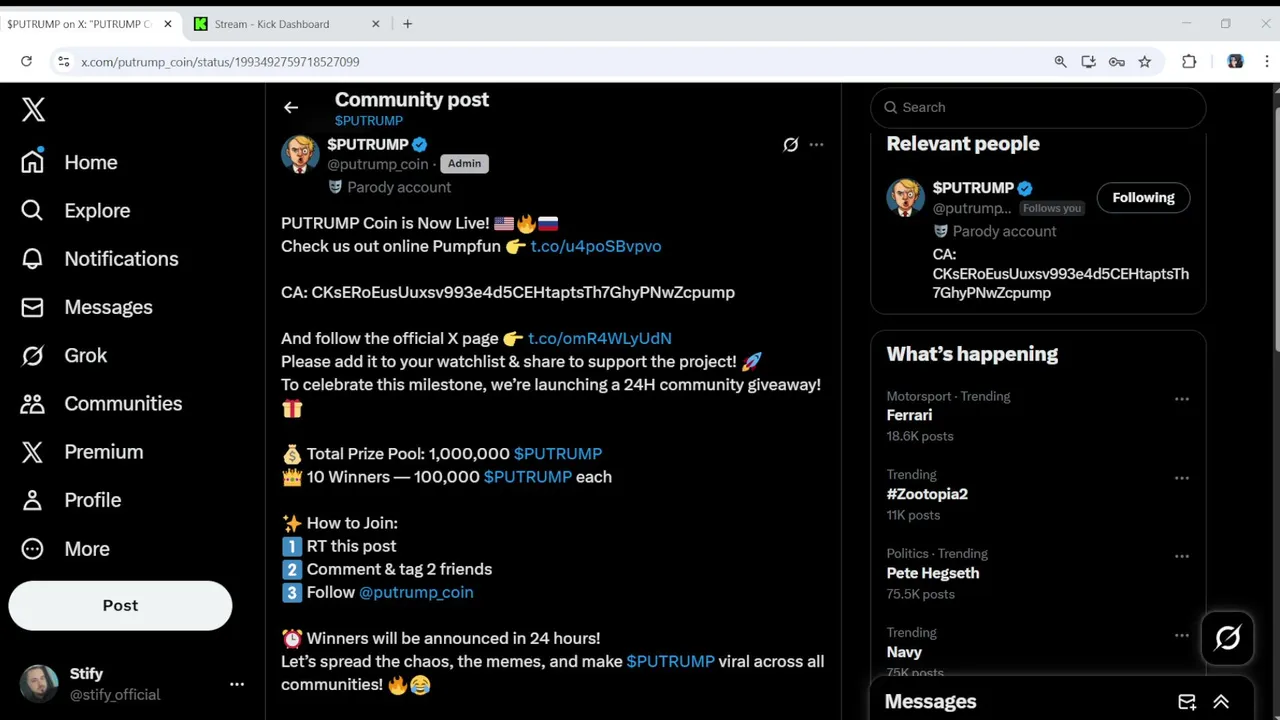Open more options for the post
The height and width of the screenshot is (720, 1280).
(x=816, y=145)
